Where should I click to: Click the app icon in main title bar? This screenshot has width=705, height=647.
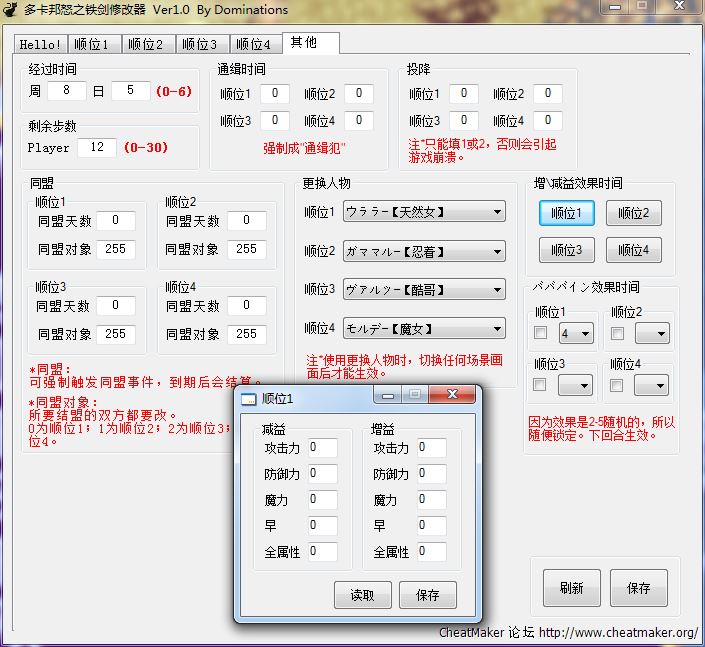pos(11,10)
